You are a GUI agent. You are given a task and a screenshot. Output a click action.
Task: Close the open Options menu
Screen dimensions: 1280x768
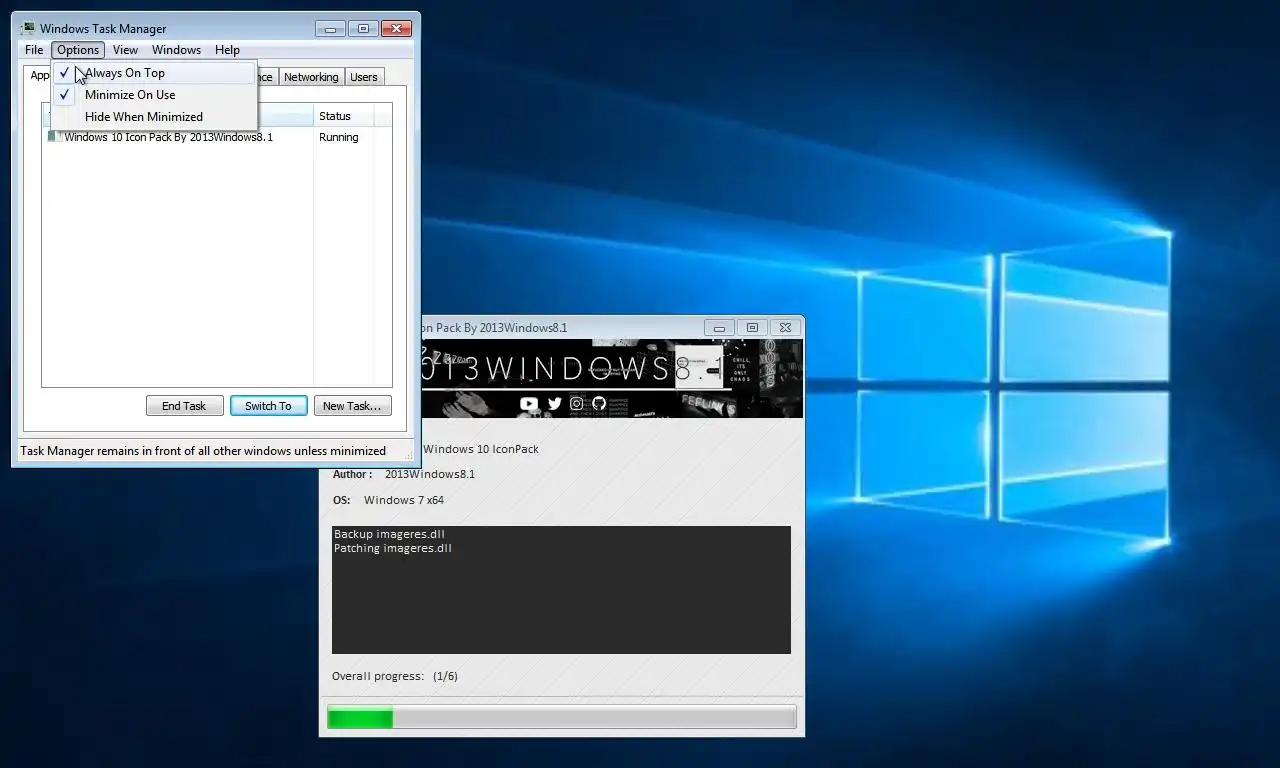78,50
